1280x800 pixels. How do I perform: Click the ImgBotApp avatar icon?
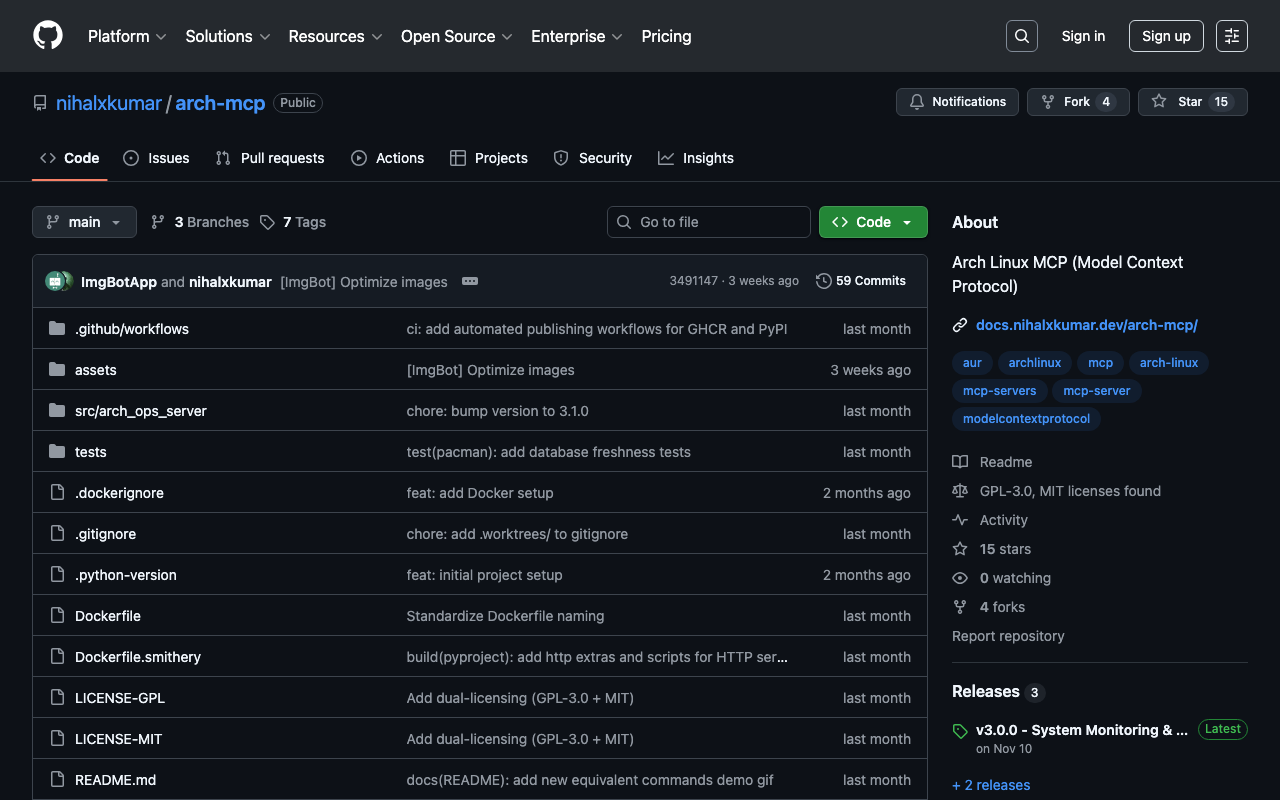55,281
